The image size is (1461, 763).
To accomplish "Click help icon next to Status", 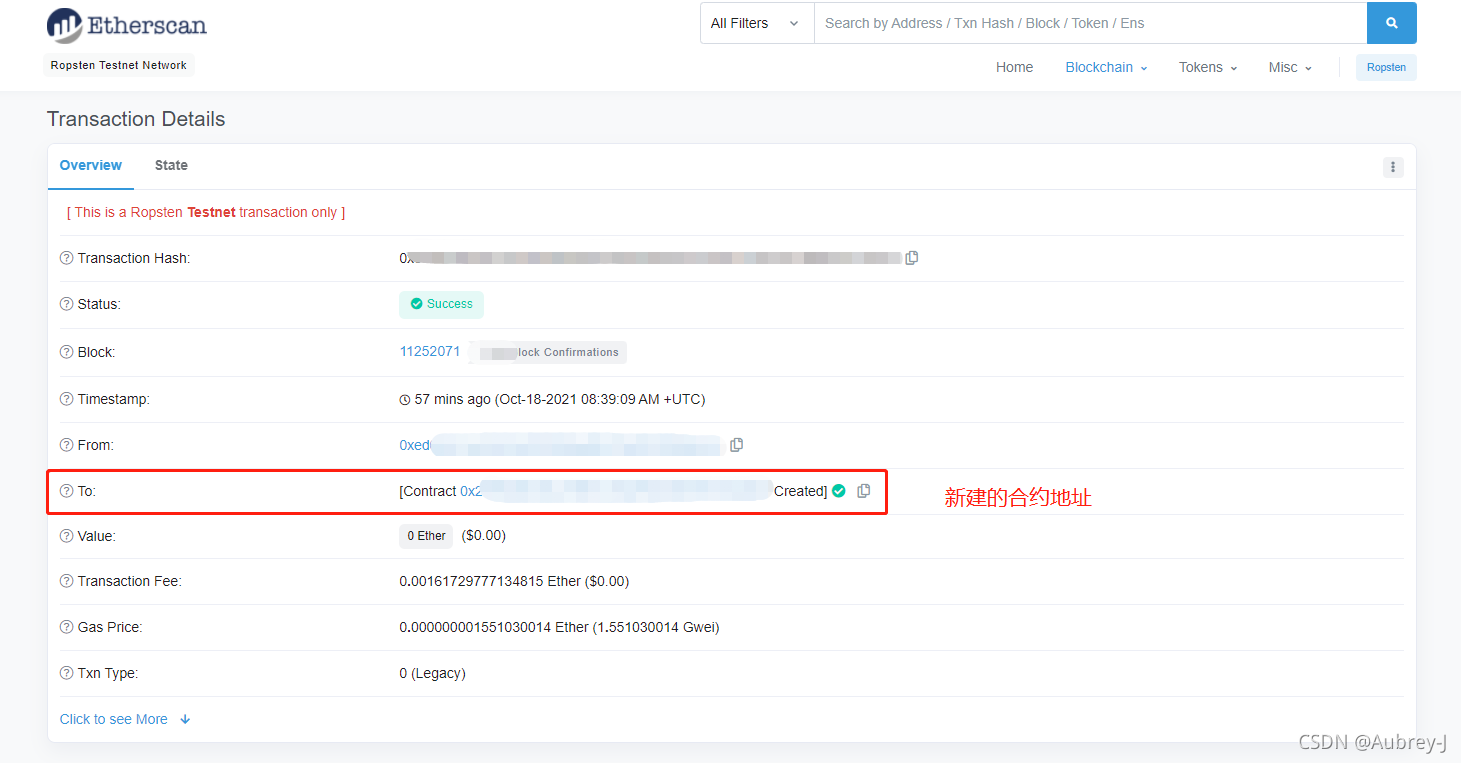I will pyautogui.click(x=67, y=304).
